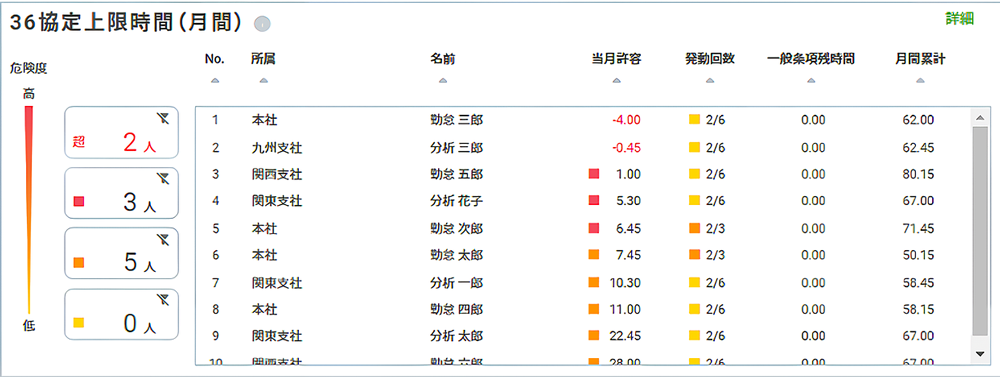The image size is (1000, 377).
Task: Sort by the 名前 column arrow
Action: [443, 81]
